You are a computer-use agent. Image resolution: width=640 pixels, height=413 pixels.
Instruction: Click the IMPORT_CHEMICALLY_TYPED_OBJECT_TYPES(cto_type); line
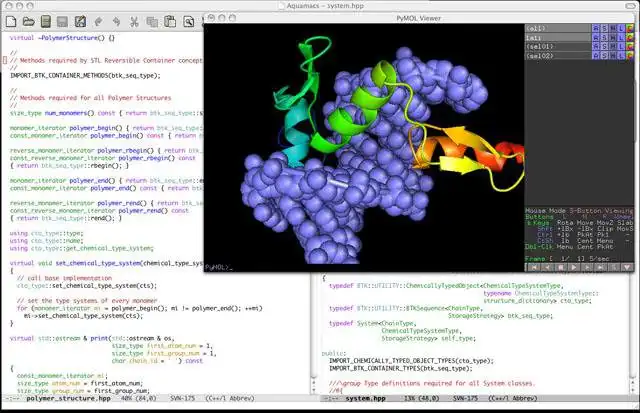(411, 361)
